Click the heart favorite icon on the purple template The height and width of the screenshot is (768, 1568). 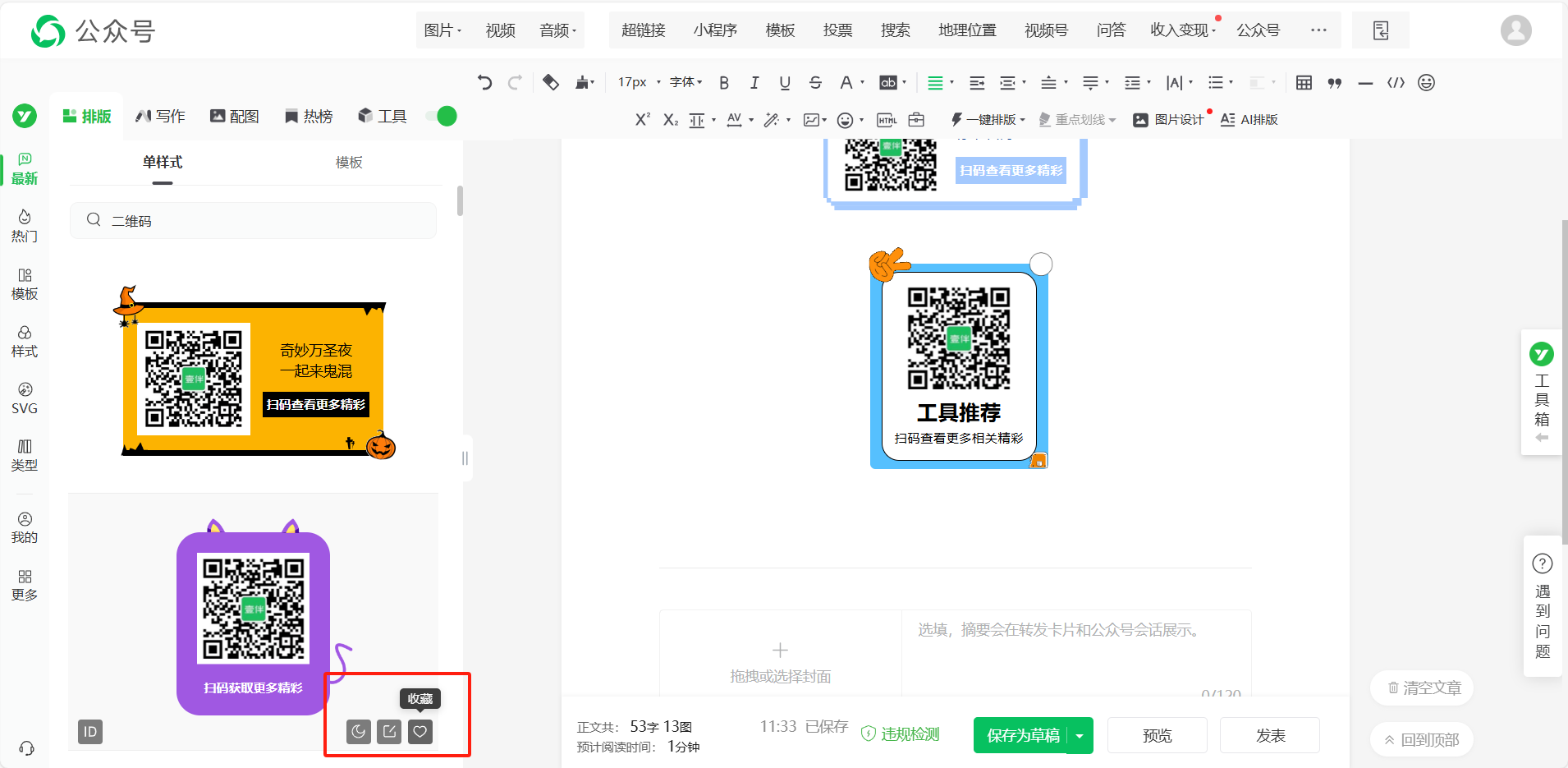point(420,732)
